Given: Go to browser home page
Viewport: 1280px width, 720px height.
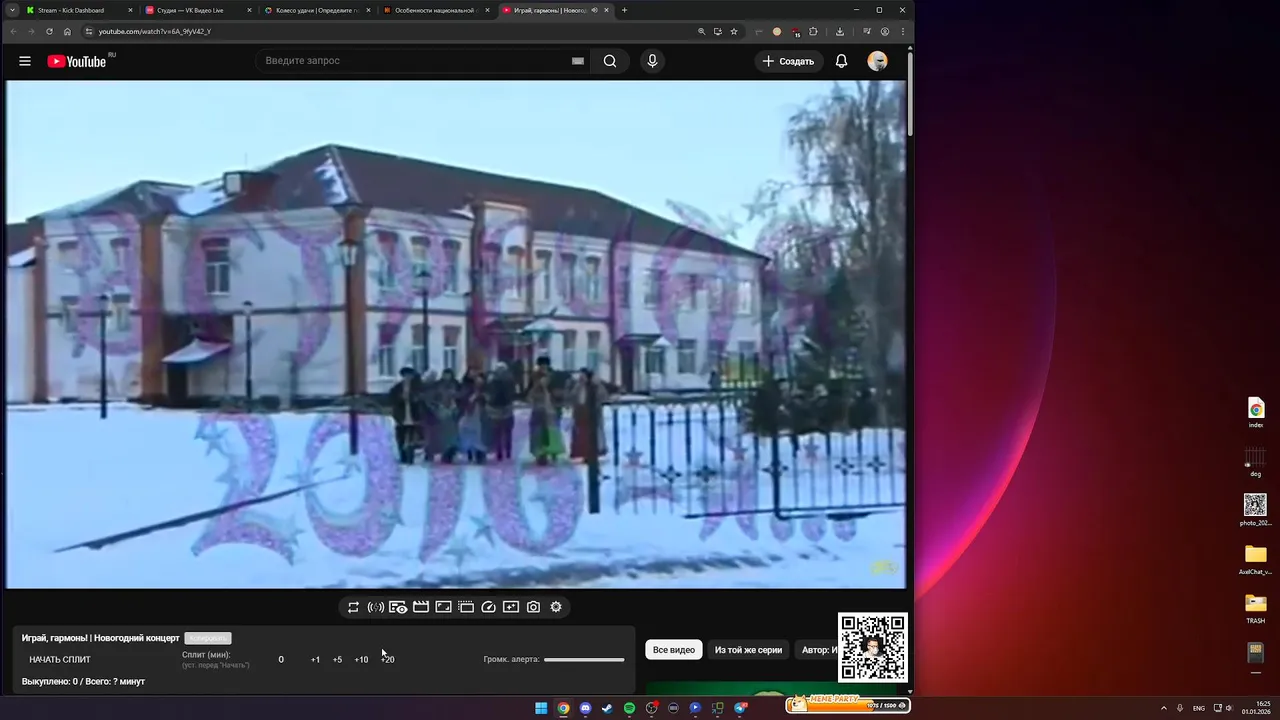Looking at the screenshot, I should click(68, 31).
